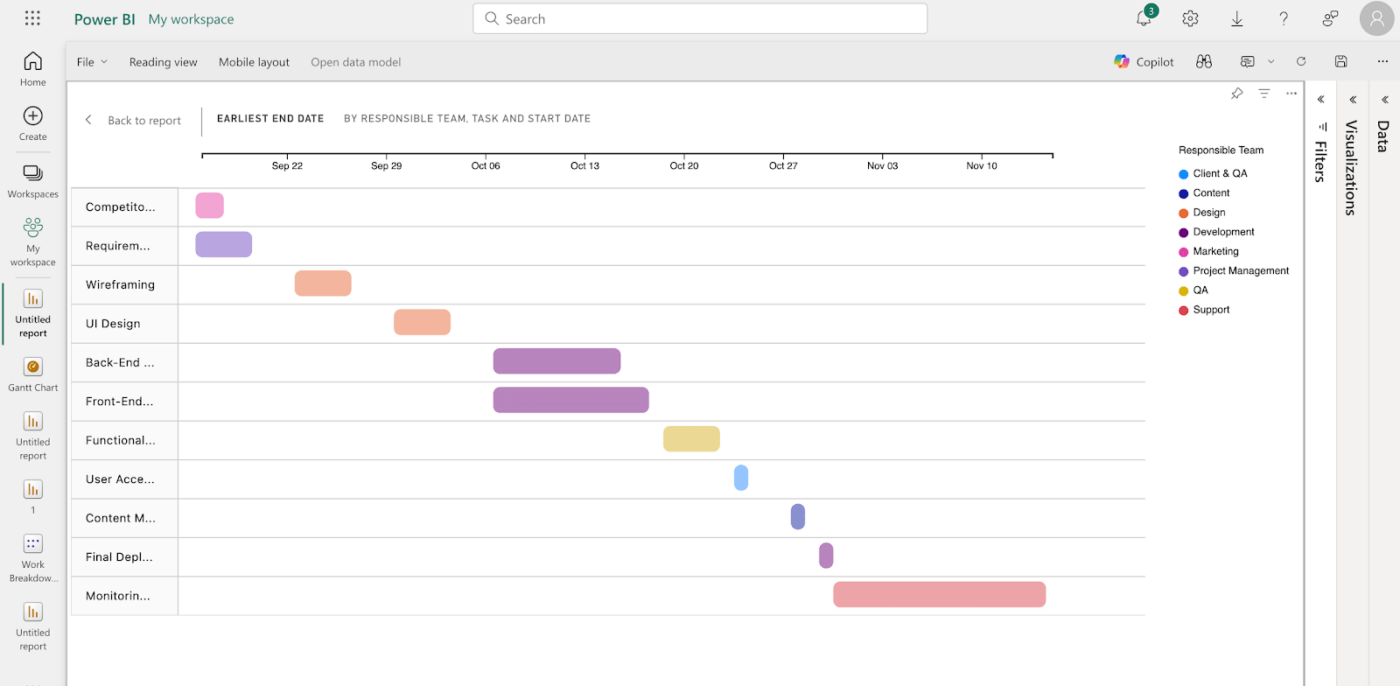Viewport: 1400px width, 686px height.
Task: Select the yellow Functional task bar
Action: coord(691,439)
